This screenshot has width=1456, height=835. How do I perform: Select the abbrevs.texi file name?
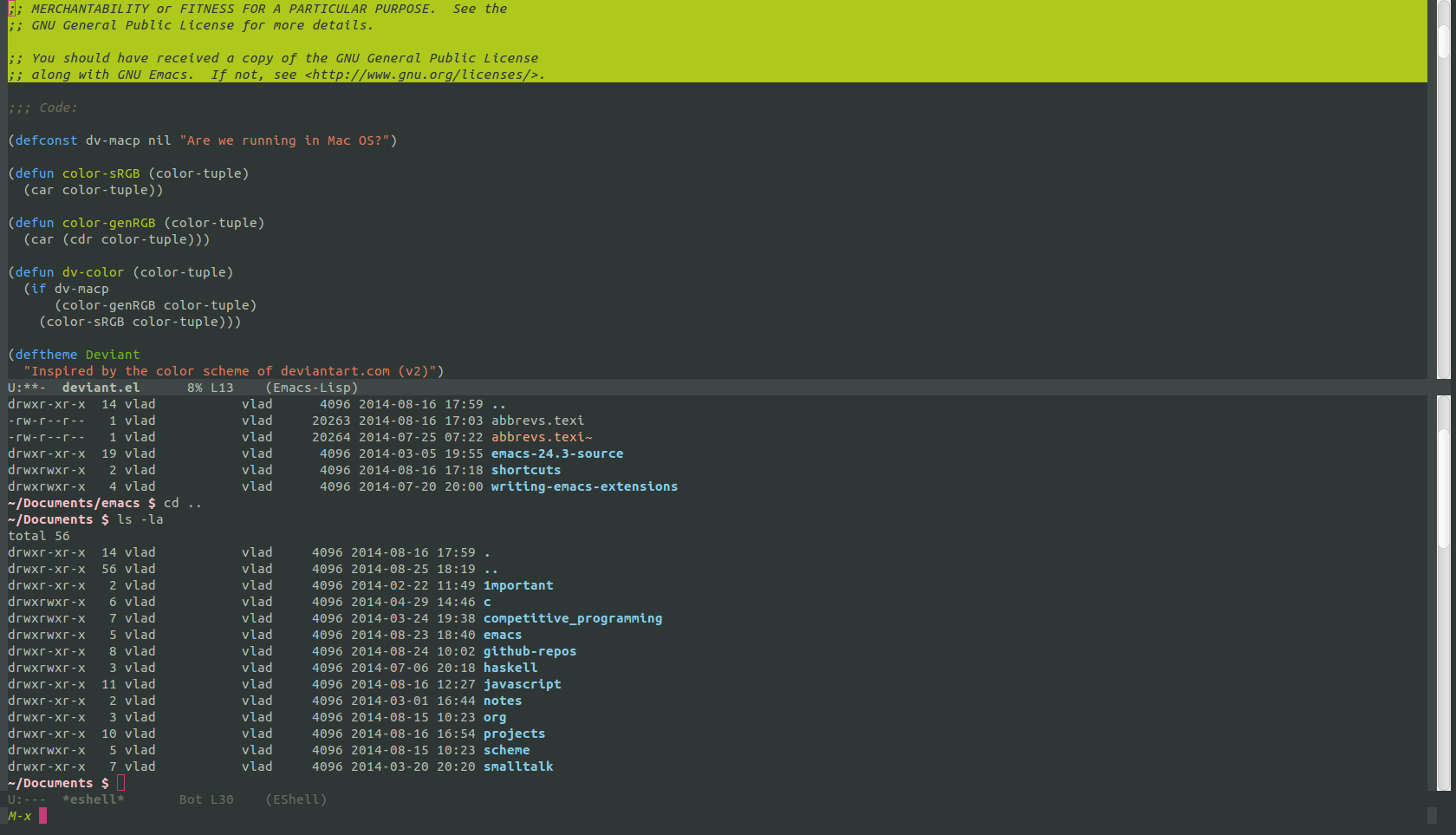[x=537, y=421]
